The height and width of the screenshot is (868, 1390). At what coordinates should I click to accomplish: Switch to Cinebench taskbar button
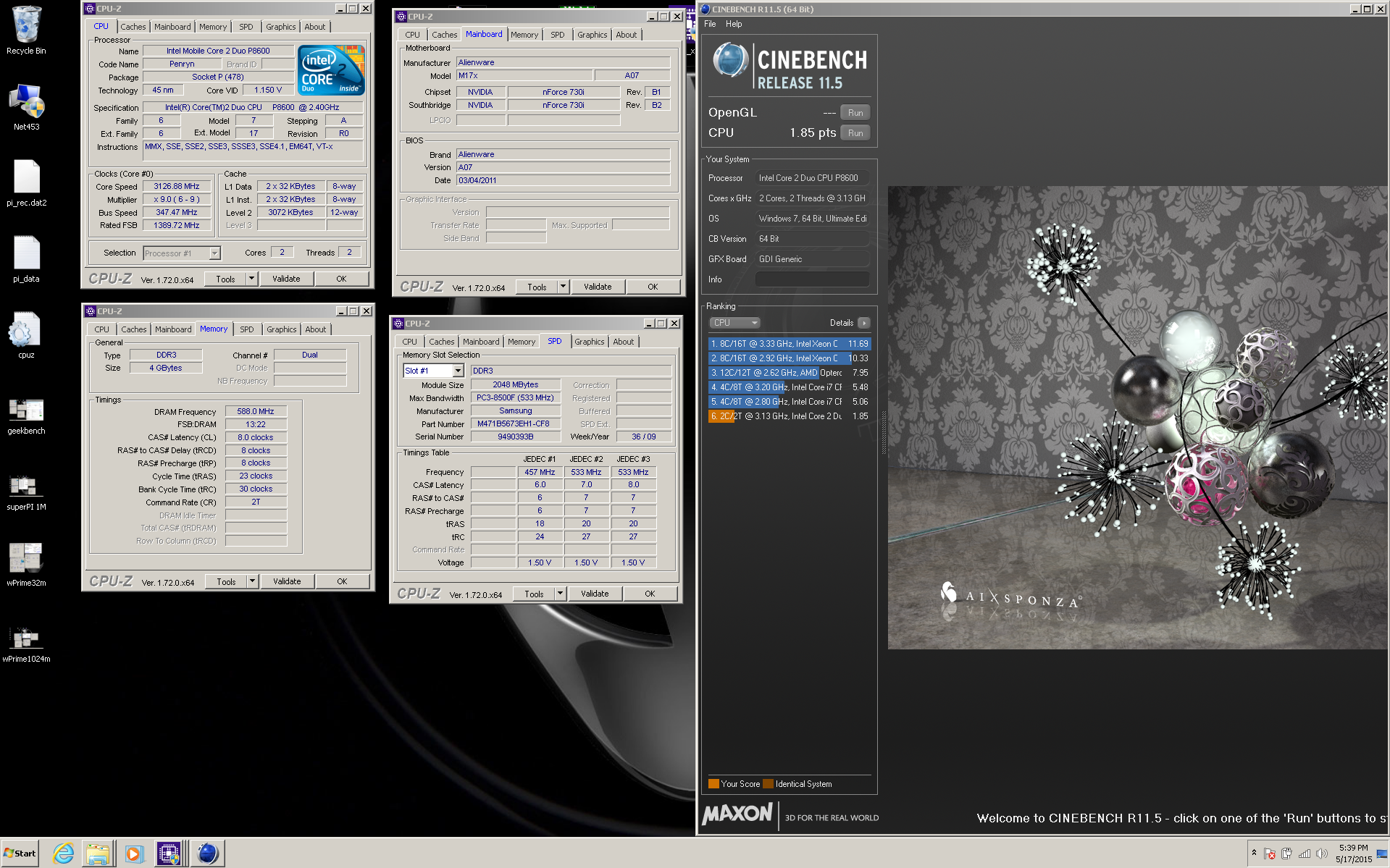[208, 854]
